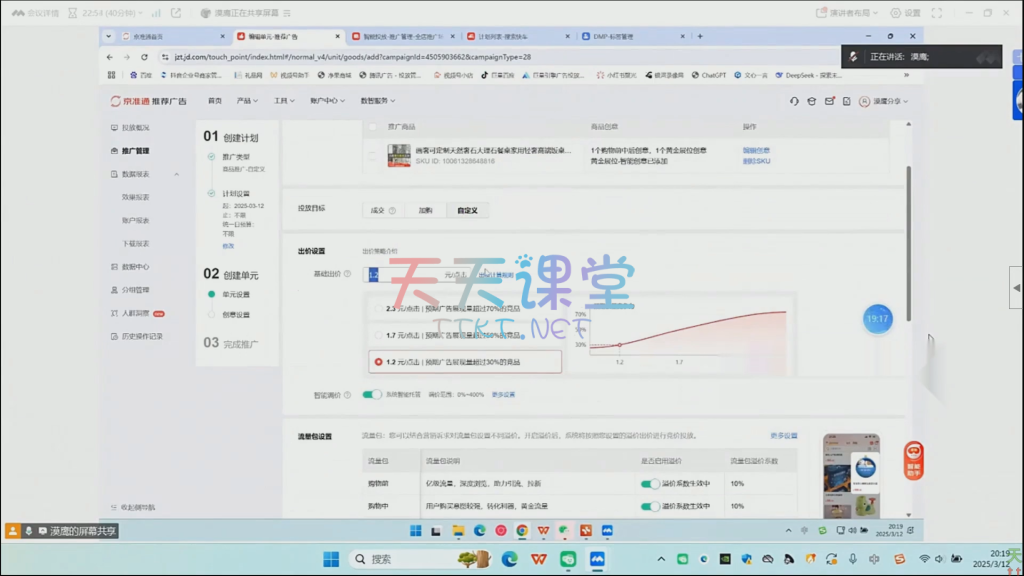Select the 加购 delivery goal tab
1024x576 pixels.
(x=425, y=211)
